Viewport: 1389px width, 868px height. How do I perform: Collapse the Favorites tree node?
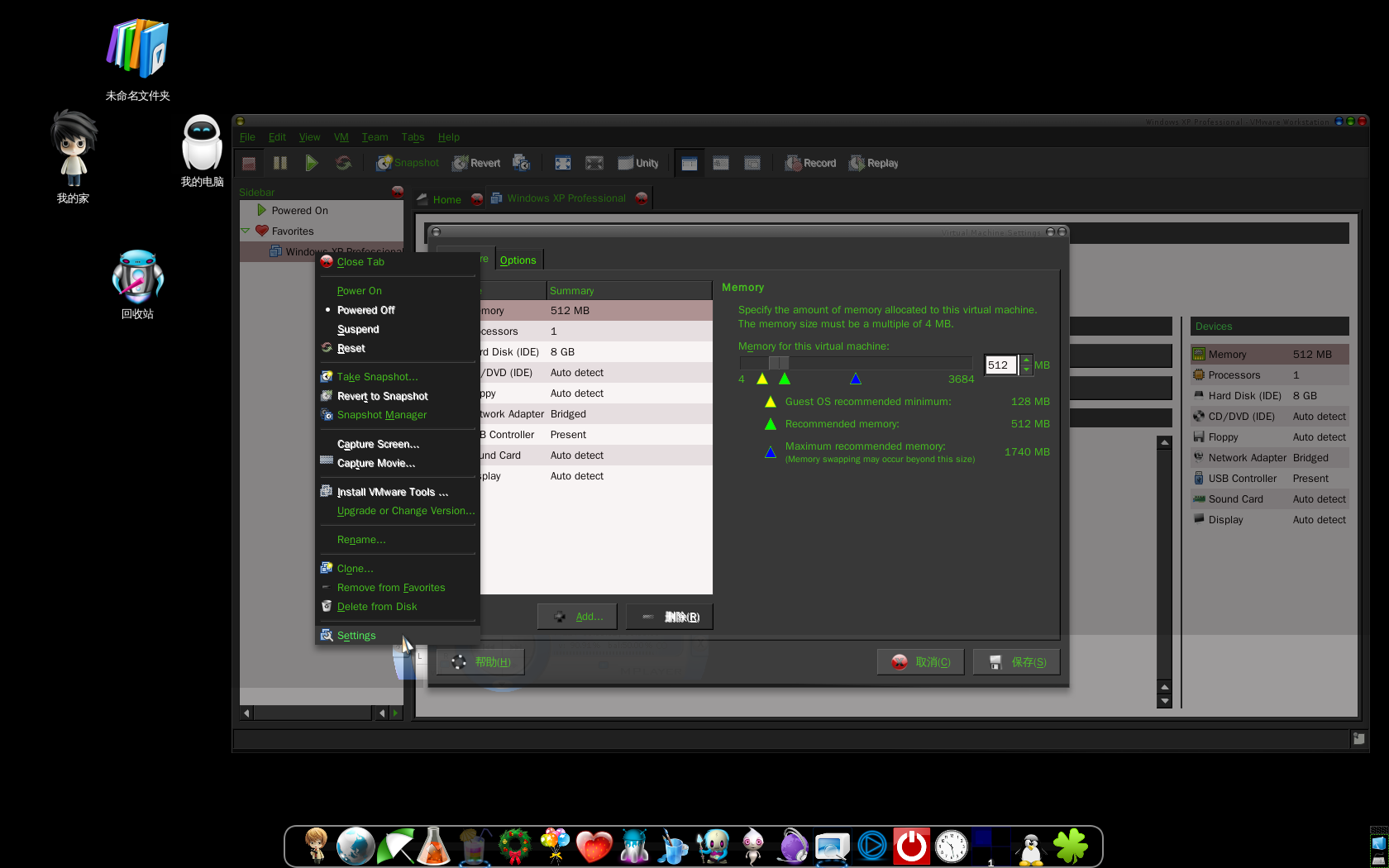pyautogui.click(x=246, y=231)
